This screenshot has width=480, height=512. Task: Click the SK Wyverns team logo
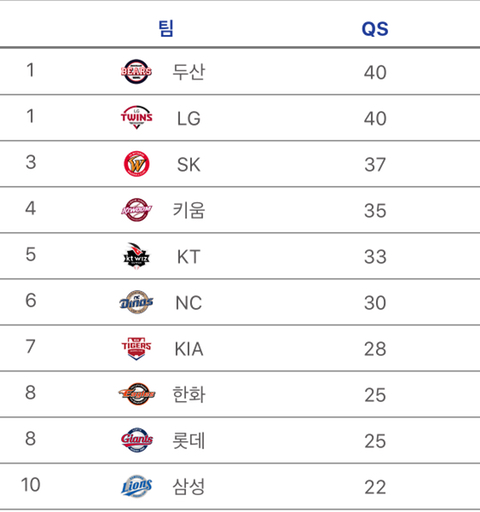136,164
